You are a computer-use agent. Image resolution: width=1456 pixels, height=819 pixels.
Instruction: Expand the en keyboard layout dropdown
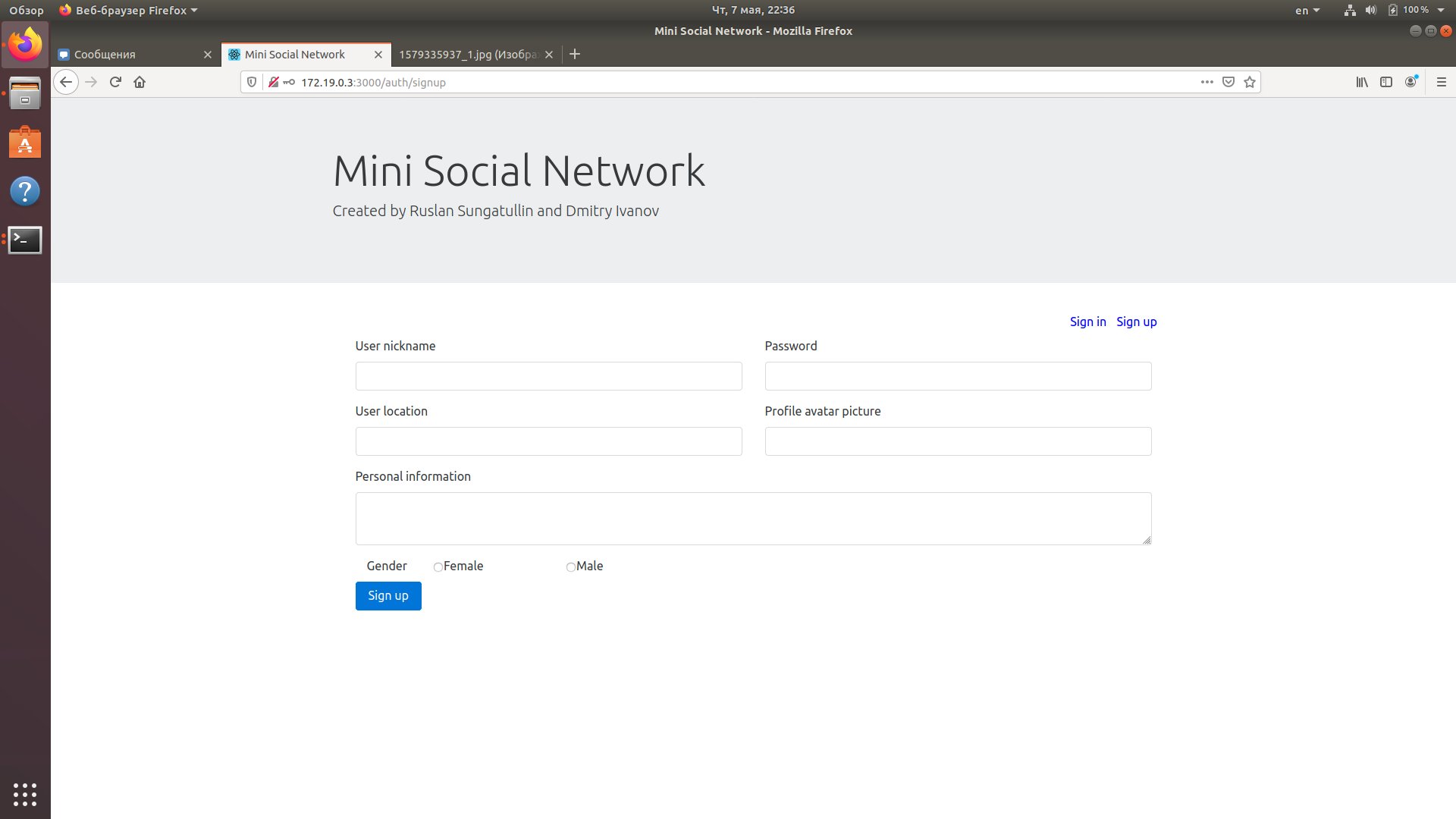(x=1307, y=11)
